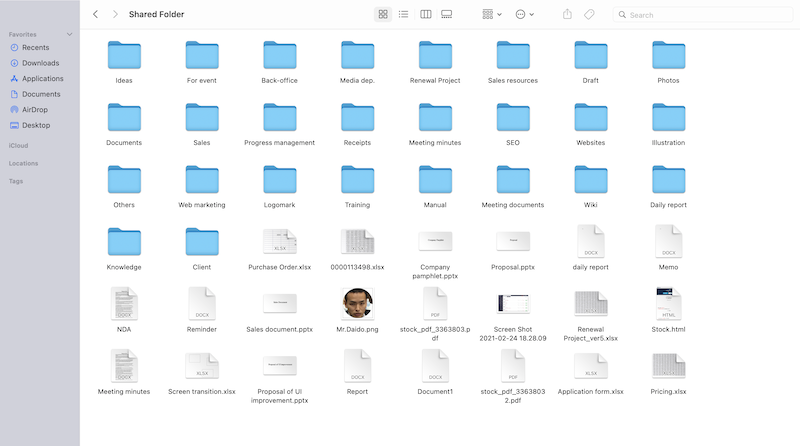Switch to icon grid view
Viewport: 800px width, 446px height.
pos(383,15)
